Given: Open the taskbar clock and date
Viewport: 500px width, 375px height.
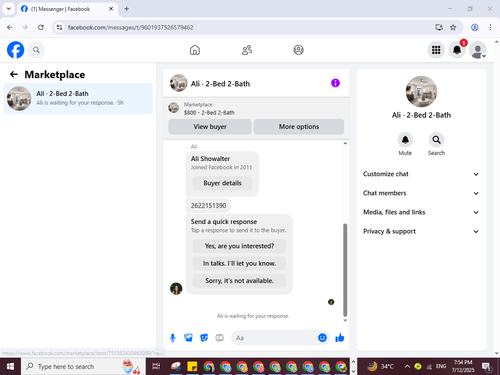Looking at the screenshot, I should tap(463, 366).
